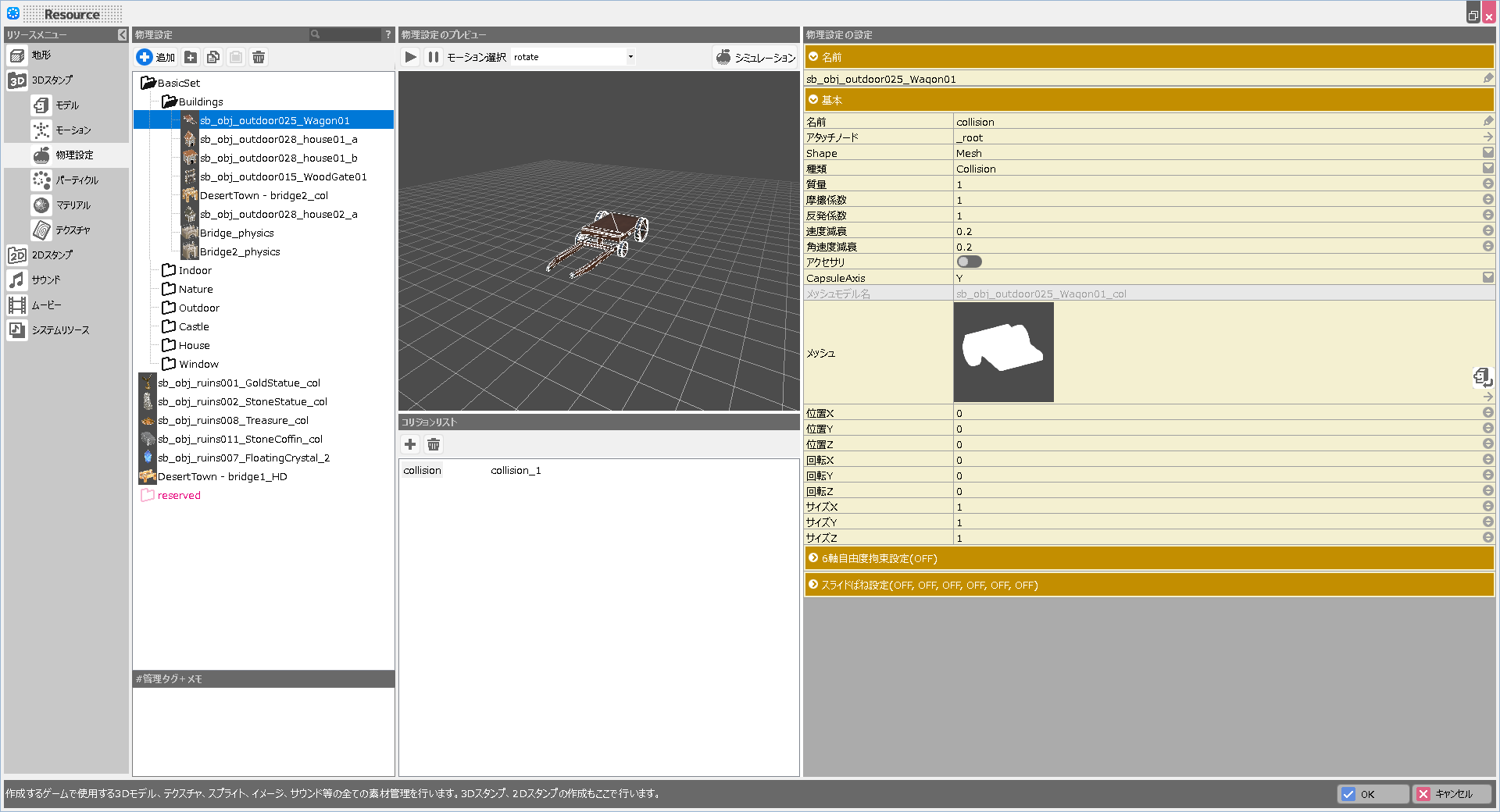The width and height of the screenshot is (1500, 812).
Task: Collapse the resource menu sidebar arrow
Action: [122, 34]
